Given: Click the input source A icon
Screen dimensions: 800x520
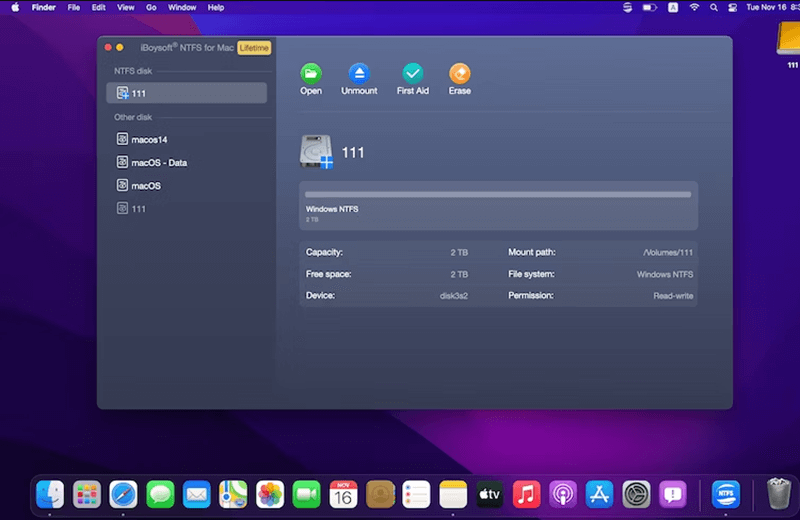Looking at the screenshot, I should (x=673, y=7).
